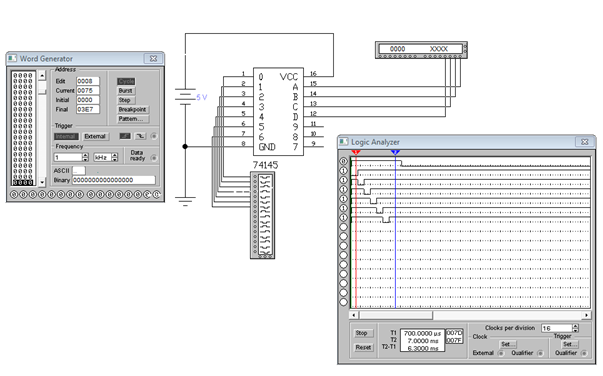This screenshot has width=603, height=376.
Task: Click the Current address field
Action: click(x=88, y=90)
